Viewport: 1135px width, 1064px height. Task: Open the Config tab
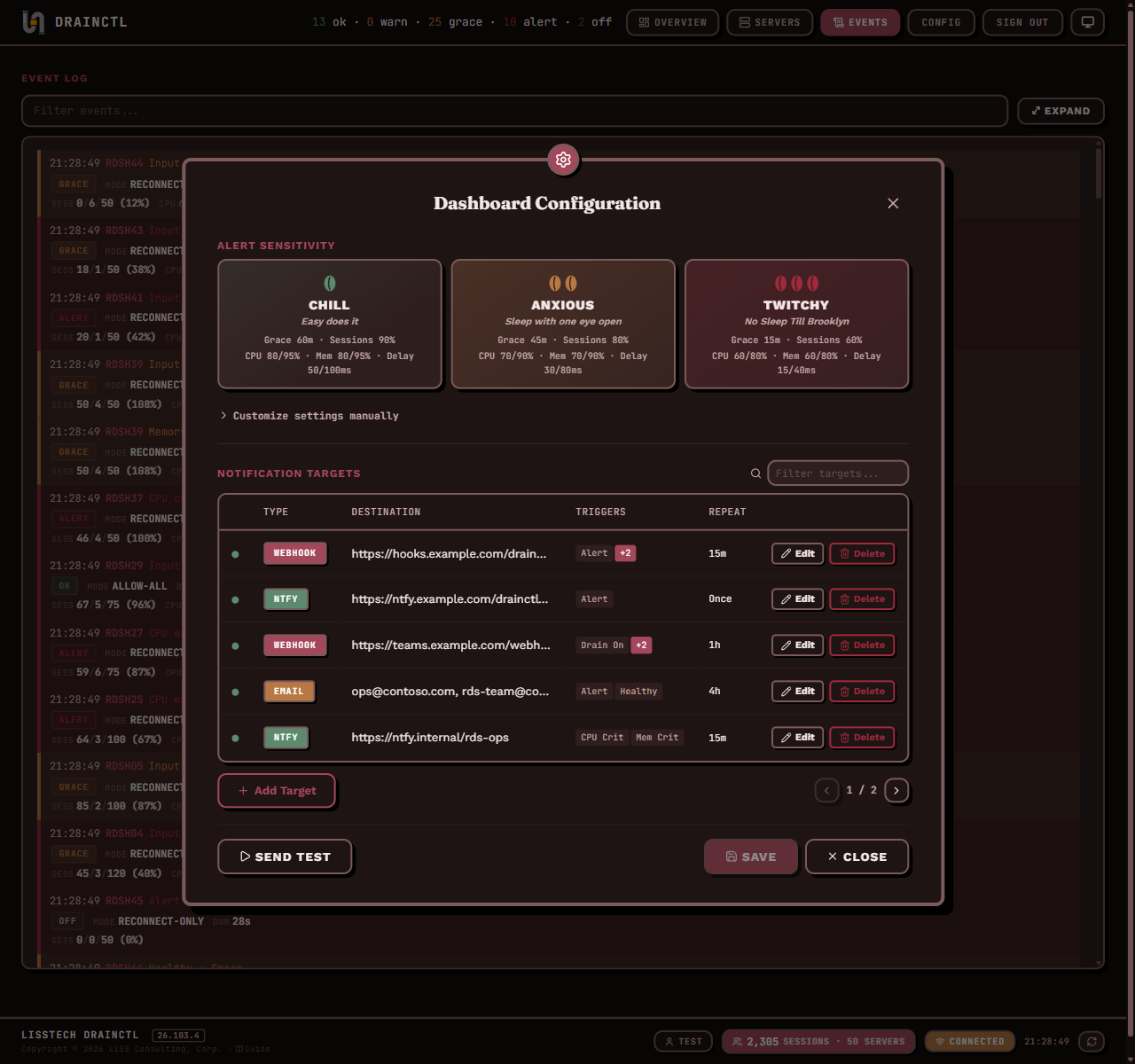[941, 22]
